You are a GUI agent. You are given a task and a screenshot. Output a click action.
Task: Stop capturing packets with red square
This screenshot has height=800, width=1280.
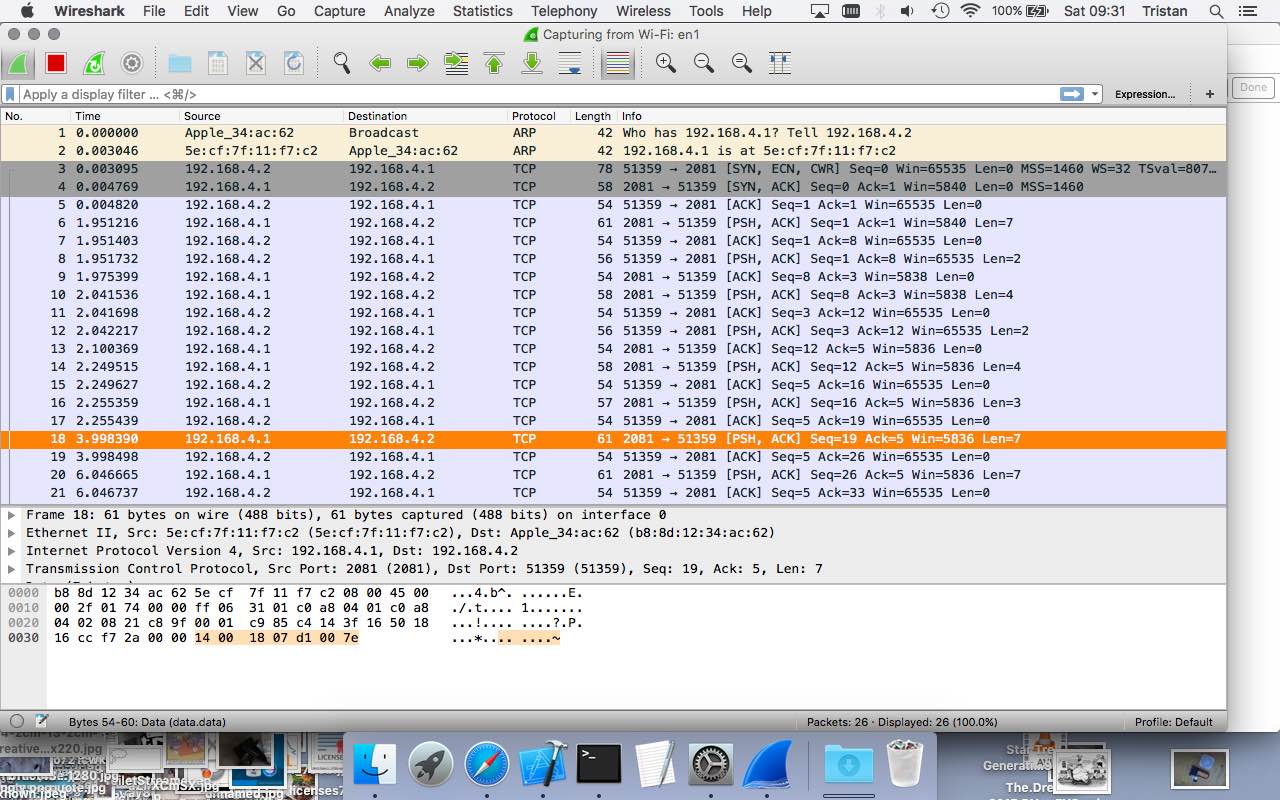tap(56, 64)
